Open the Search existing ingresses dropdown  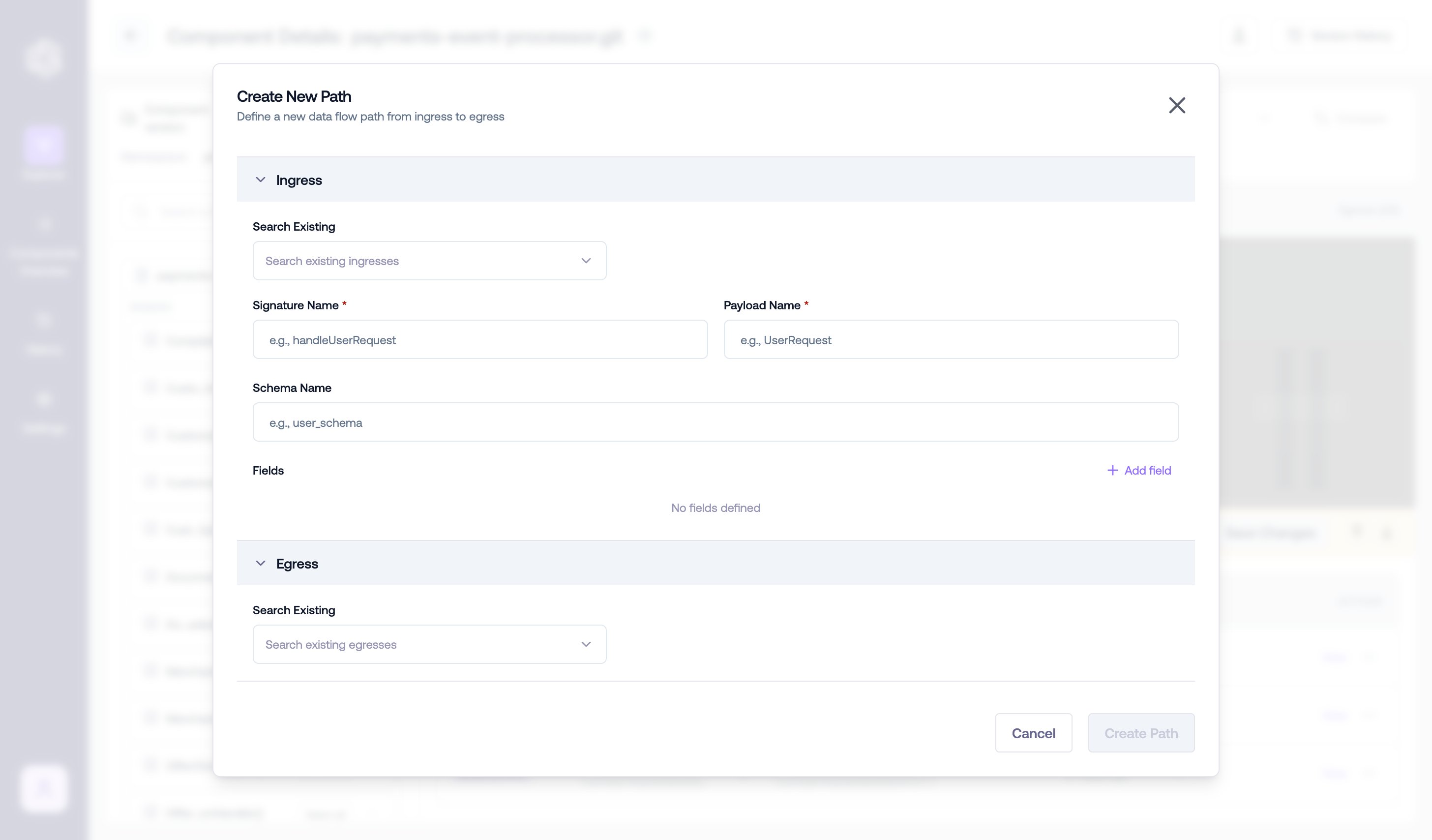pos(430,261)
